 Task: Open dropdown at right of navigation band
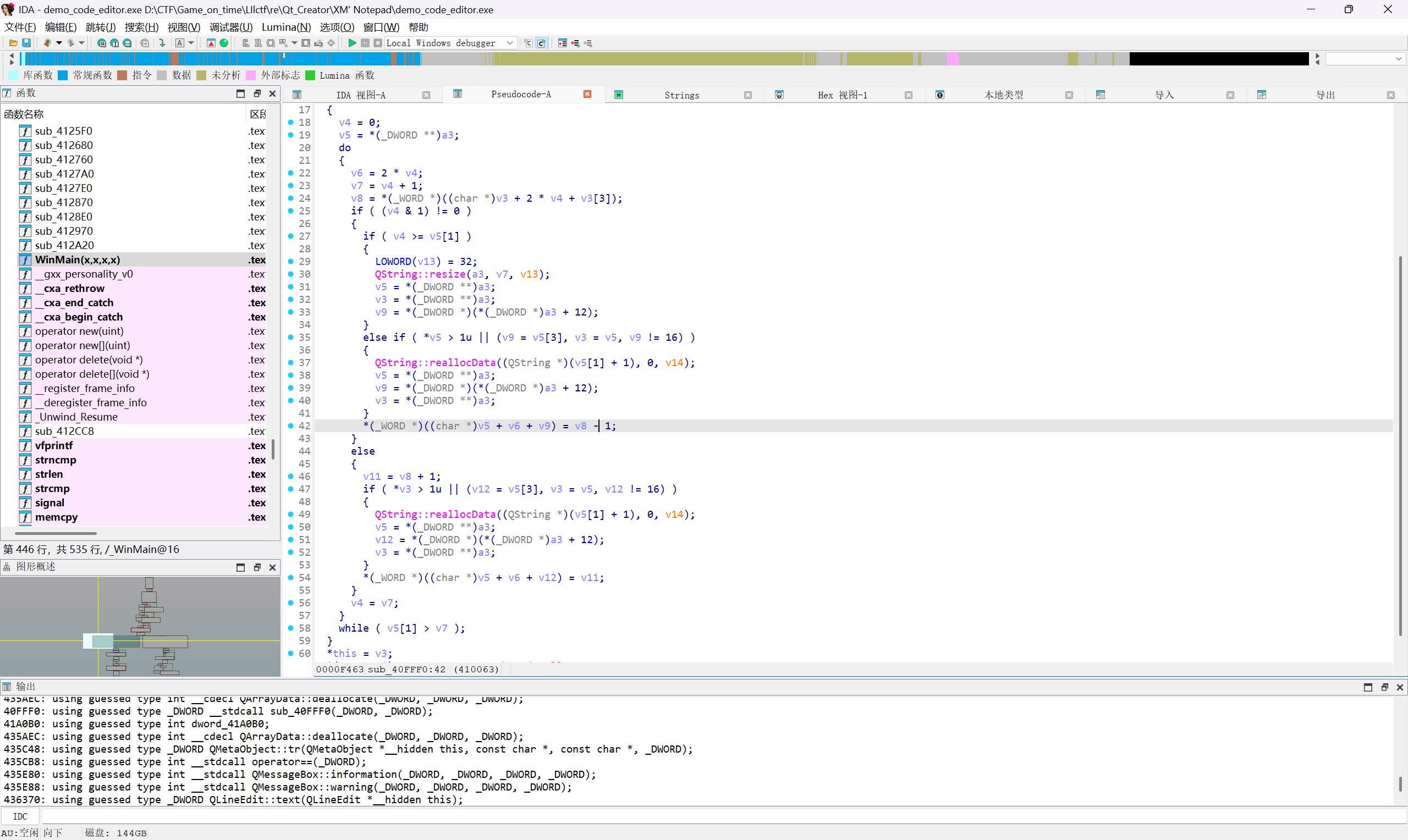(1398, 59)
